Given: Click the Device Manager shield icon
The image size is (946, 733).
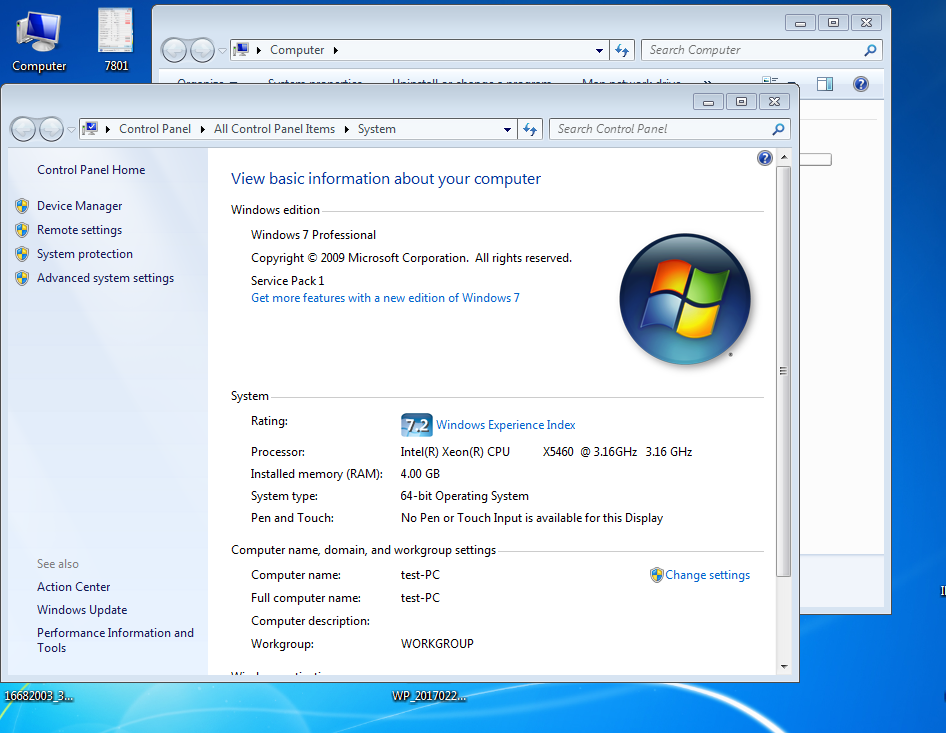Looking at the screenshot, I should (x=22, y=206).
